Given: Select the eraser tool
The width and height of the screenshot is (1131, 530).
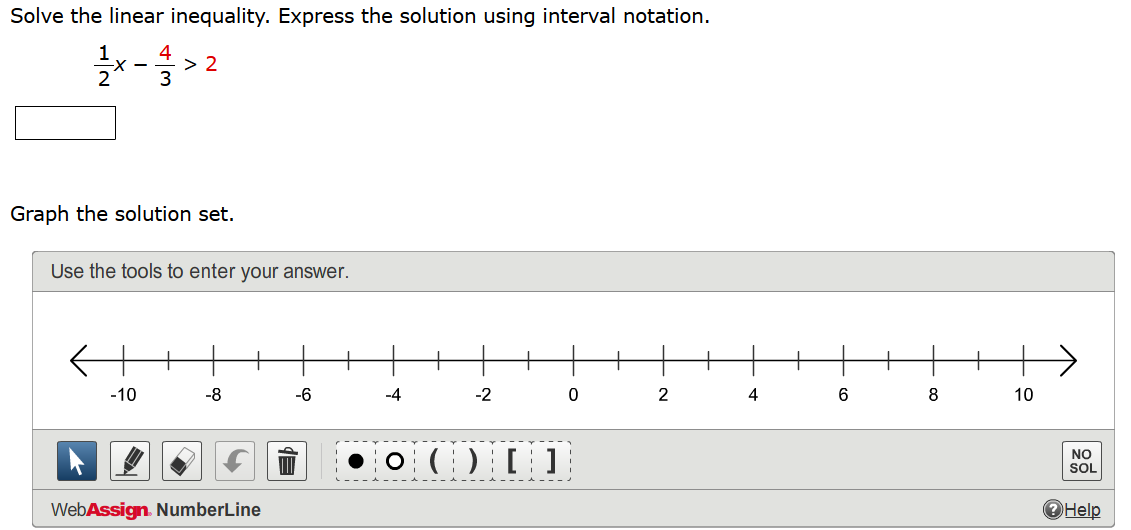Looking at the screenshot, I should click(182, 461).
